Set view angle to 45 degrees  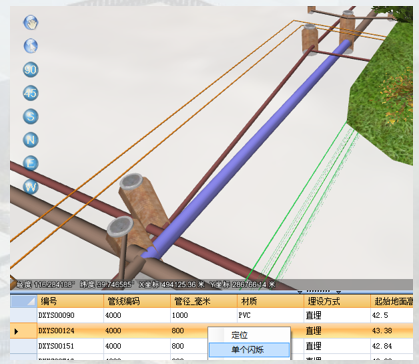click(31, 93)
